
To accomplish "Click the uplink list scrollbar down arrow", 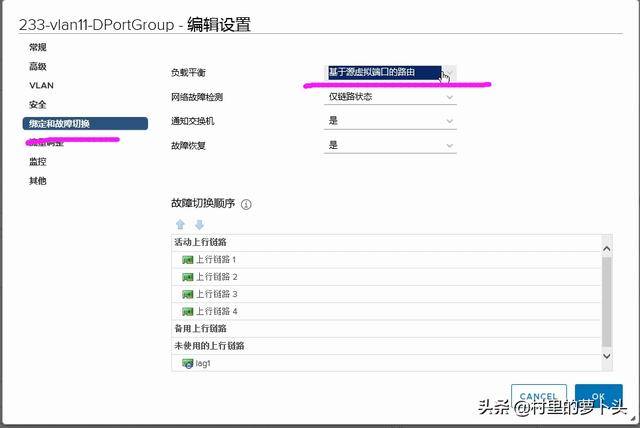I will pyautogui.click(x=606, y=355).
